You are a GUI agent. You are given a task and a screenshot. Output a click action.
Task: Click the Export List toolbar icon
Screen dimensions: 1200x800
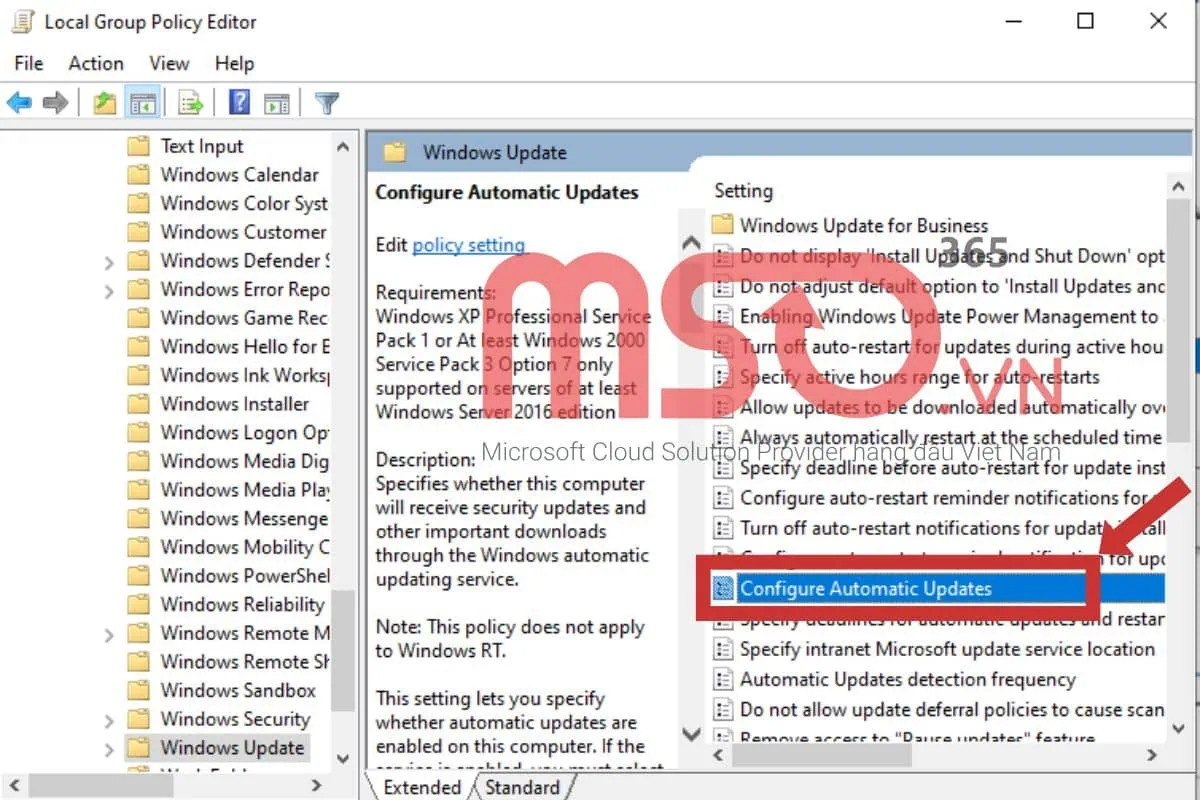[190, 102]
